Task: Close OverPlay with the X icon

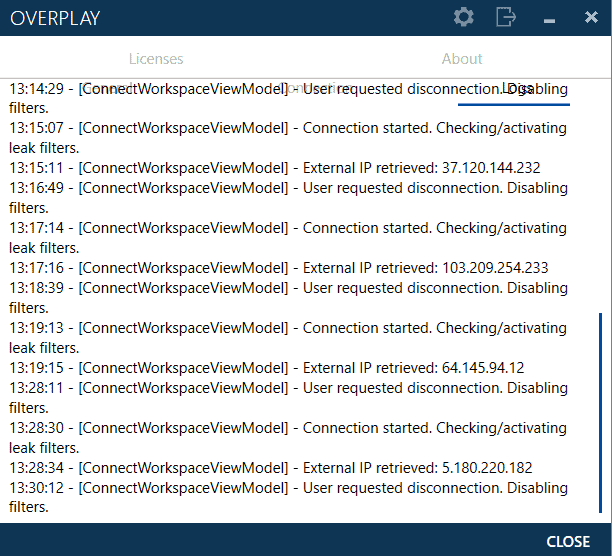Action: point(591,17)
